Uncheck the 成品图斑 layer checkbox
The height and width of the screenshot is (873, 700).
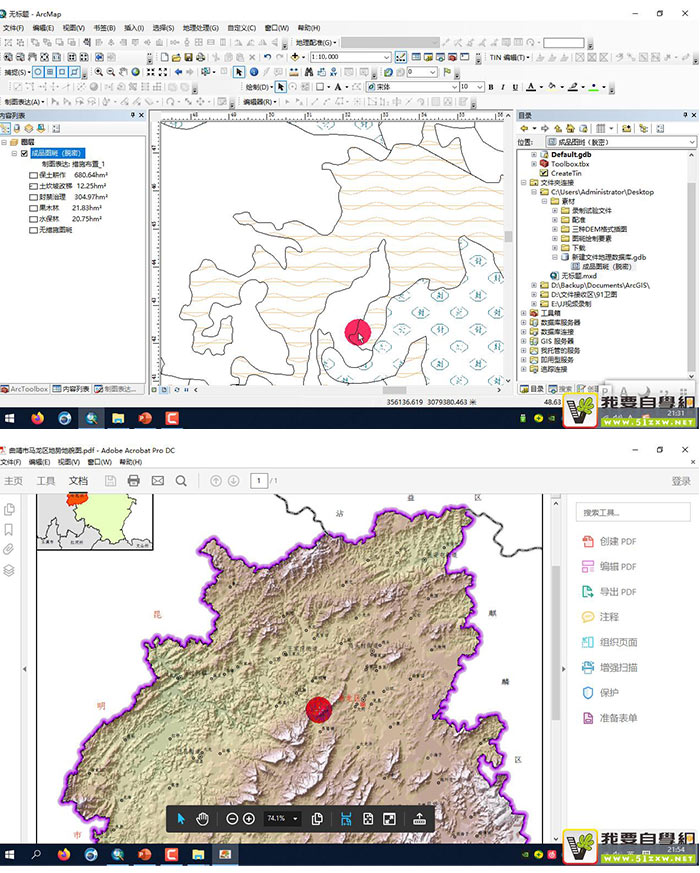point(25,153)
